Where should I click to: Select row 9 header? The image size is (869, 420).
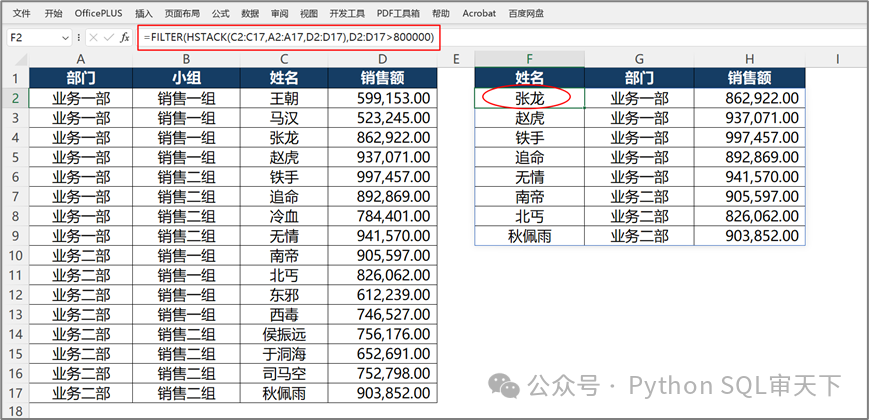(15, 236)
